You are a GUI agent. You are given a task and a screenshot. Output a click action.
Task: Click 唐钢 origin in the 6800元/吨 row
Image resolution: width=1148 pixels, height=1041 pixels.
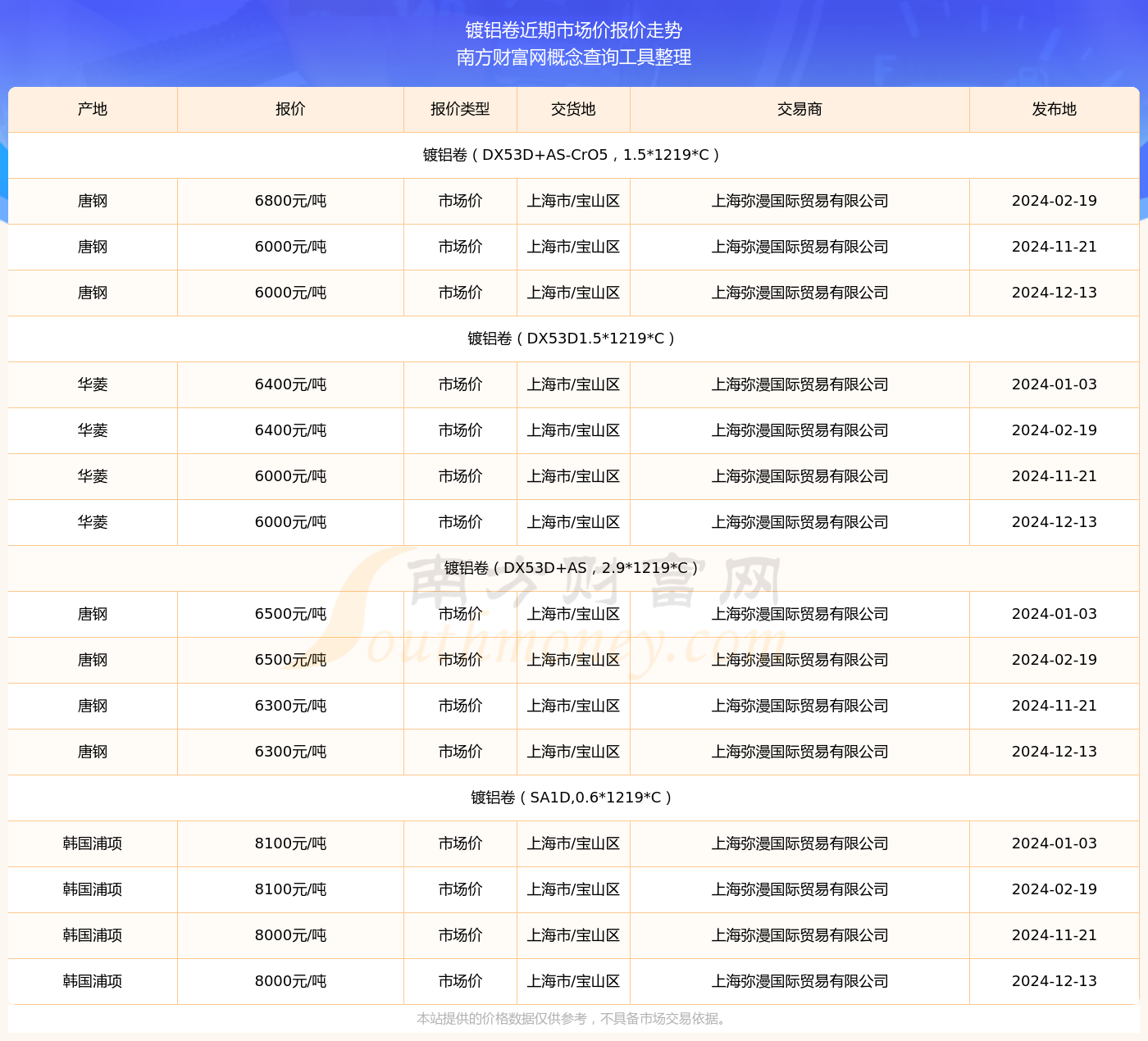pyautogui.click(x=93, y=201)
